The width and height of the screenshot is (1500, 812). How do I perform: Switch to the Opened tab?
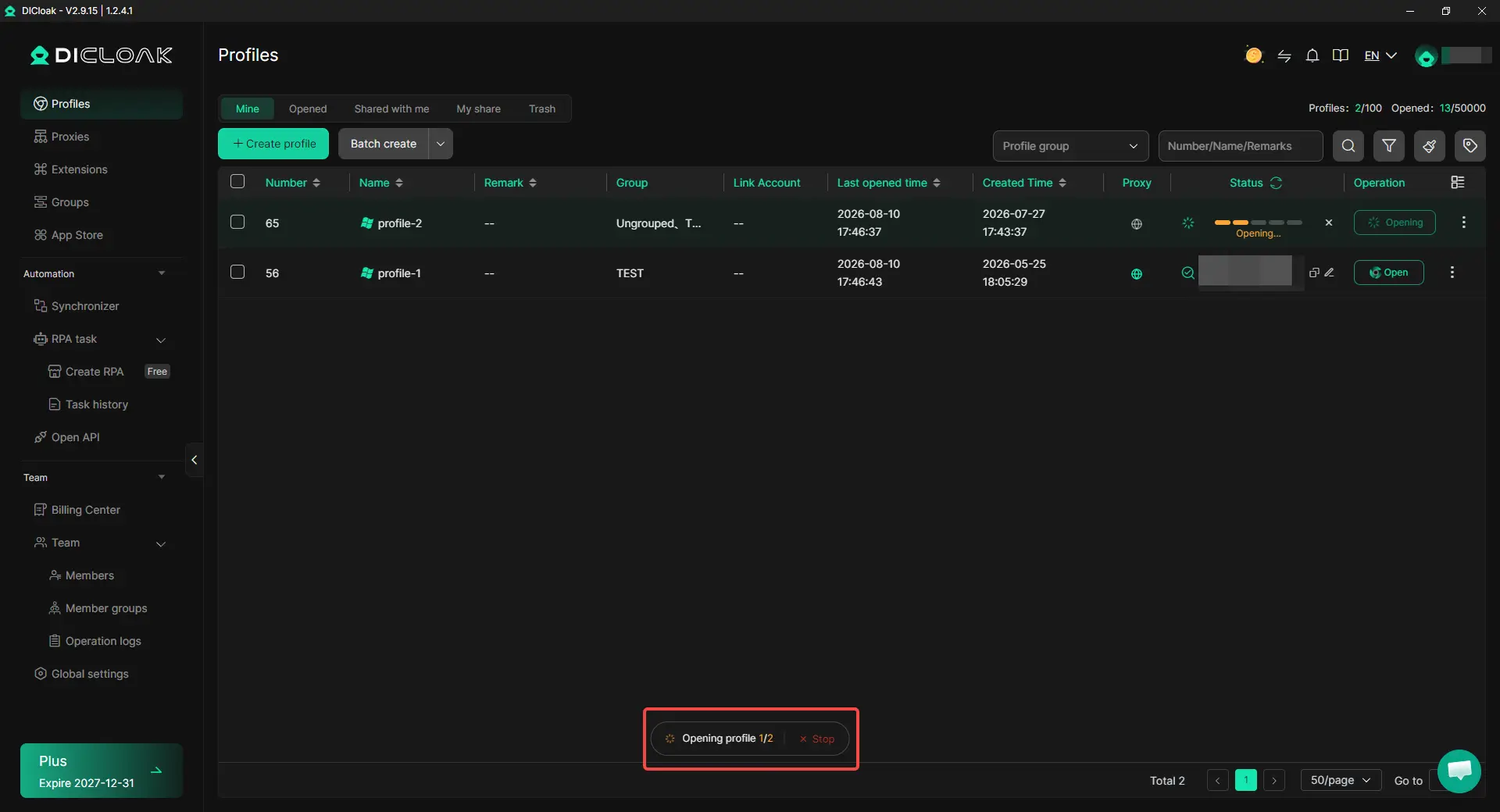(x=308, y=109)
